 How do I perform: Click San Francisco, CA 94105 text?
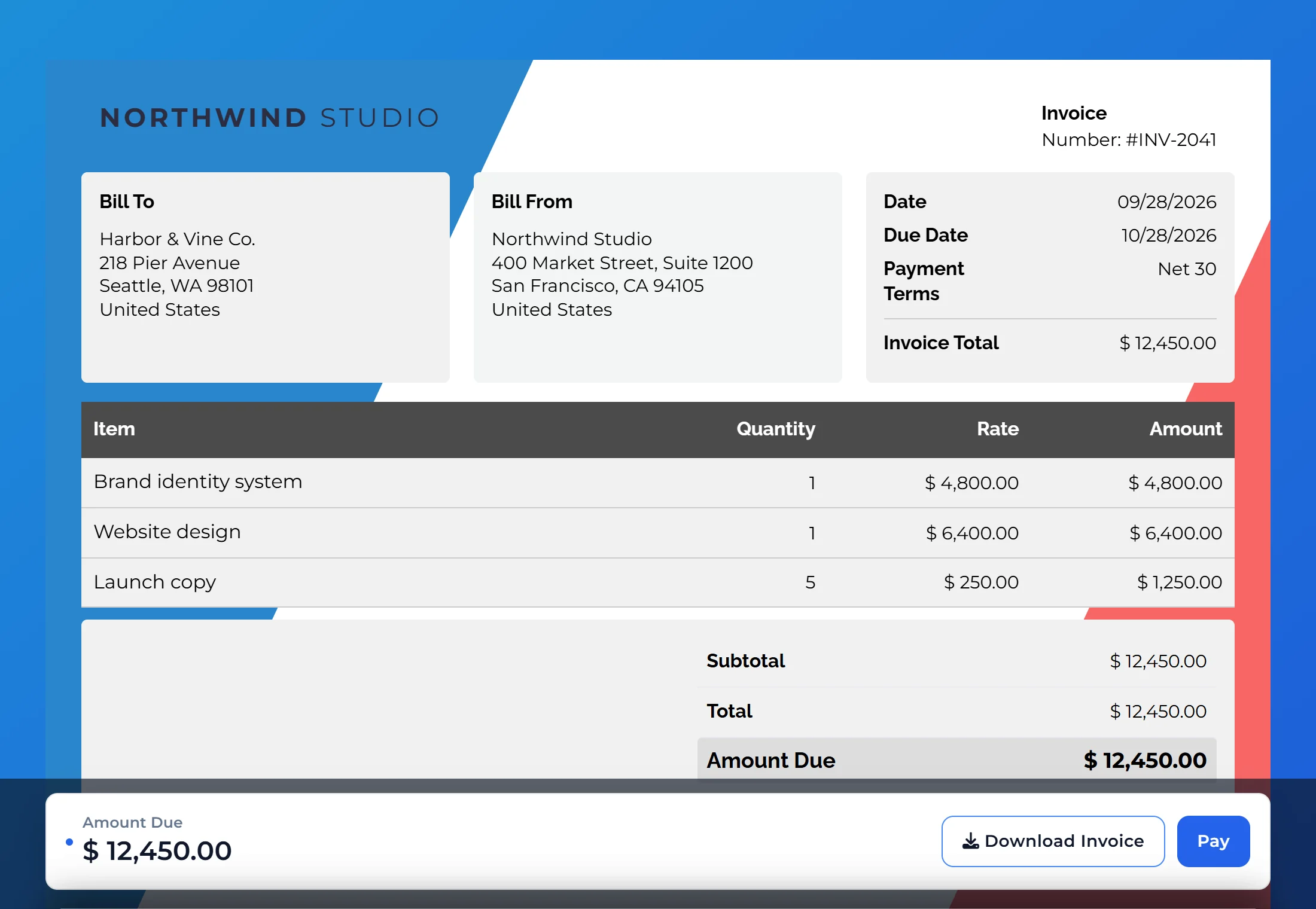598,286
